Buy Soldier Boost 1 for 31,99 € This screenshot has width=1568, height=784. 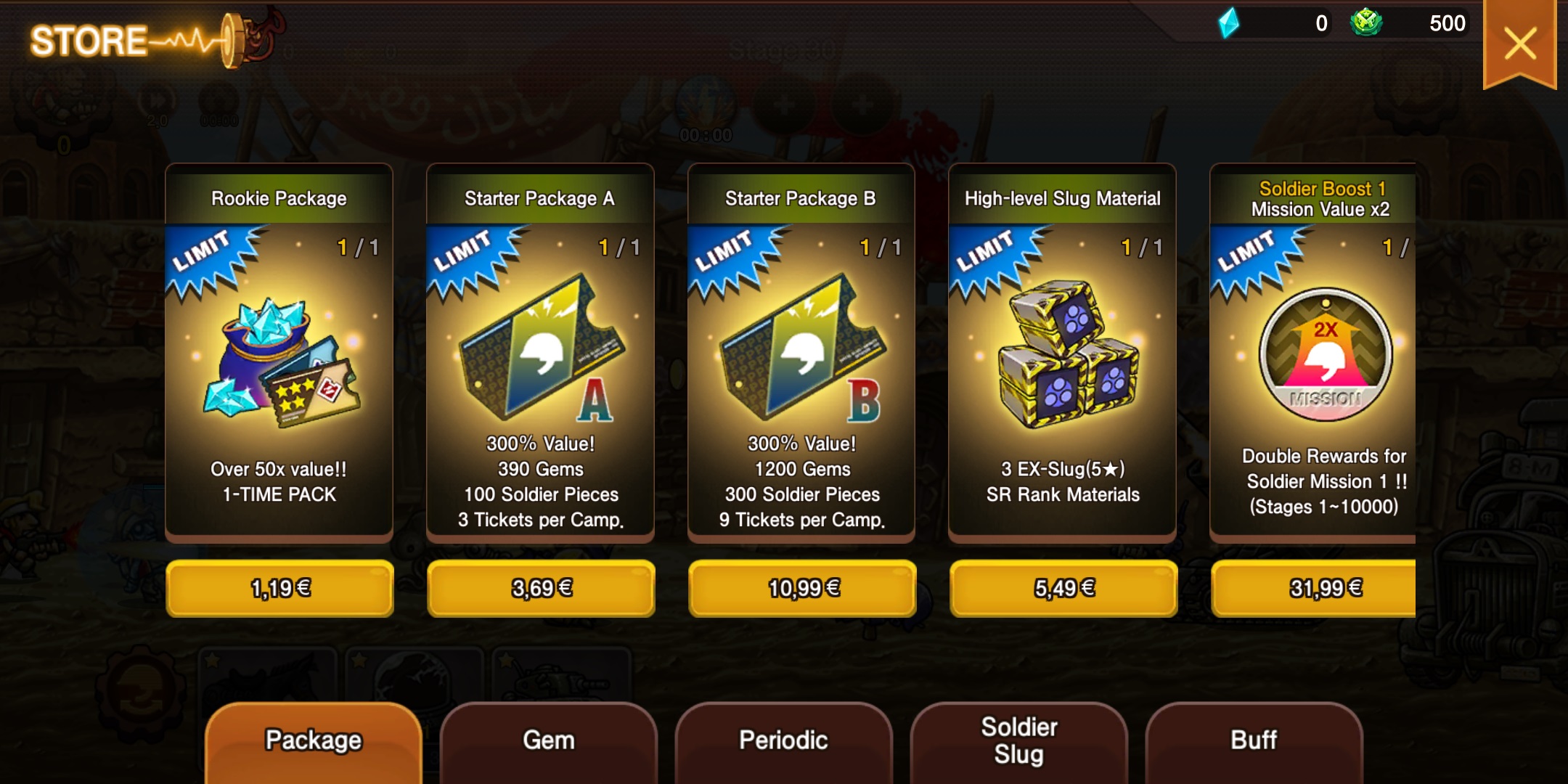coord(1314,588)
